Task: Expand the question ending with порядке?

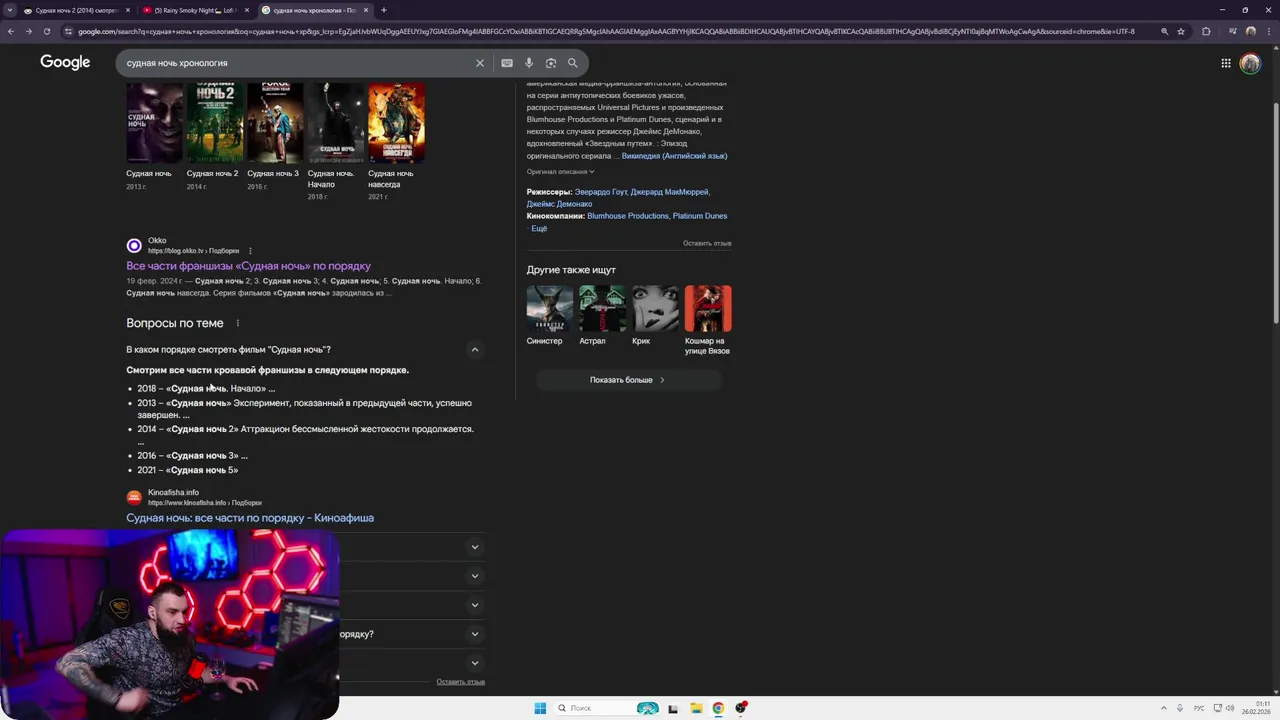Action: [475, 634]
